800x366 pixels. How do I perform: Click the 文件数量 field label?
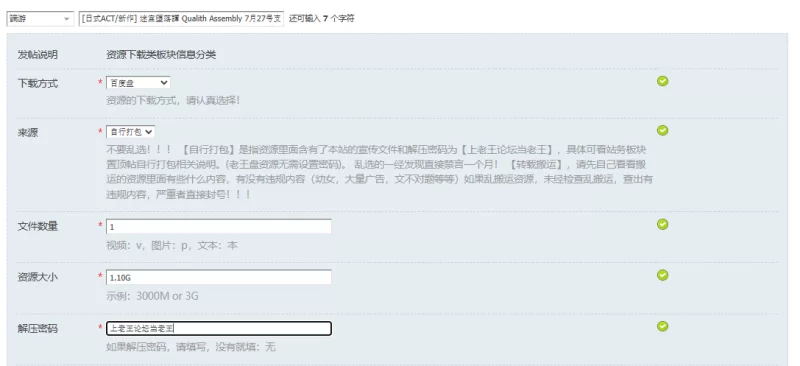pyautogui.click(x=38, y=227)
